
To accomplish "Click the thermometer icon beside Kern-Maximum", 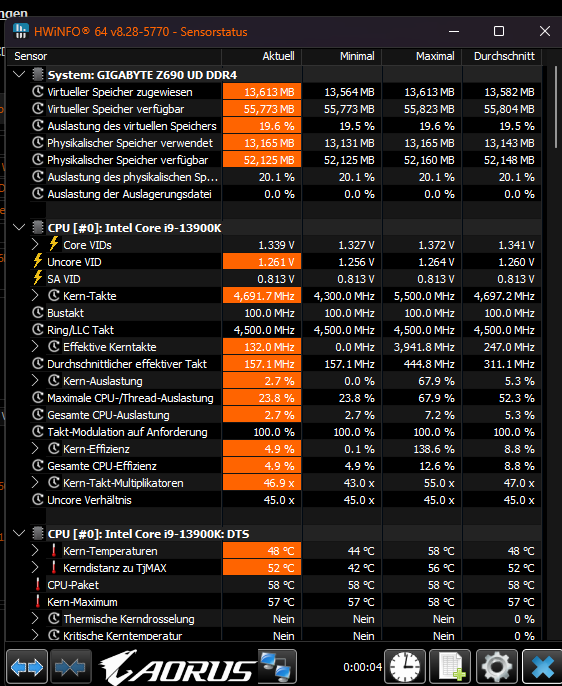I will pyautogui.click(x=38, y=602).
